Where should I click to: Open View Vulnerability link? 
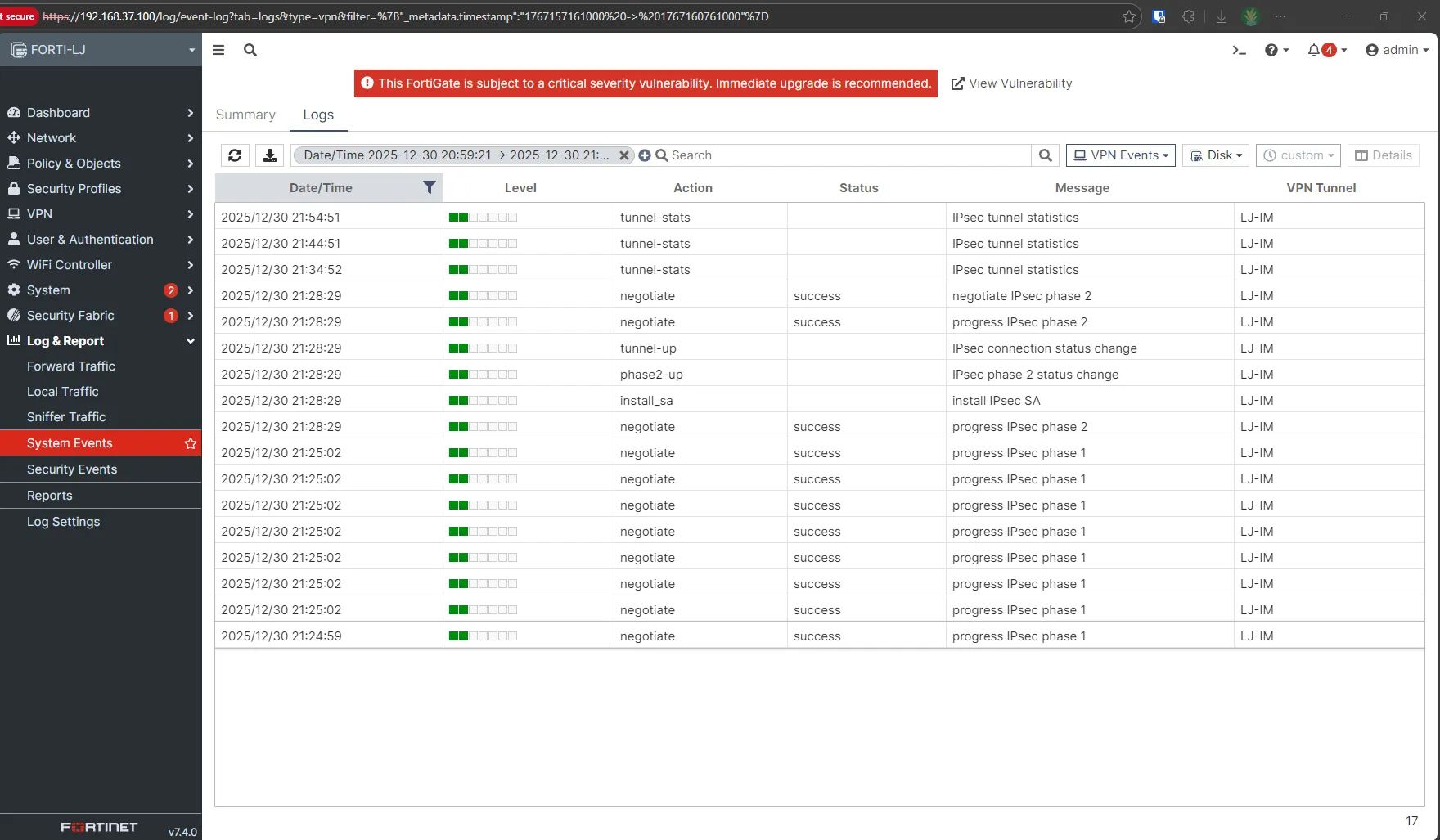point(1011,83)
